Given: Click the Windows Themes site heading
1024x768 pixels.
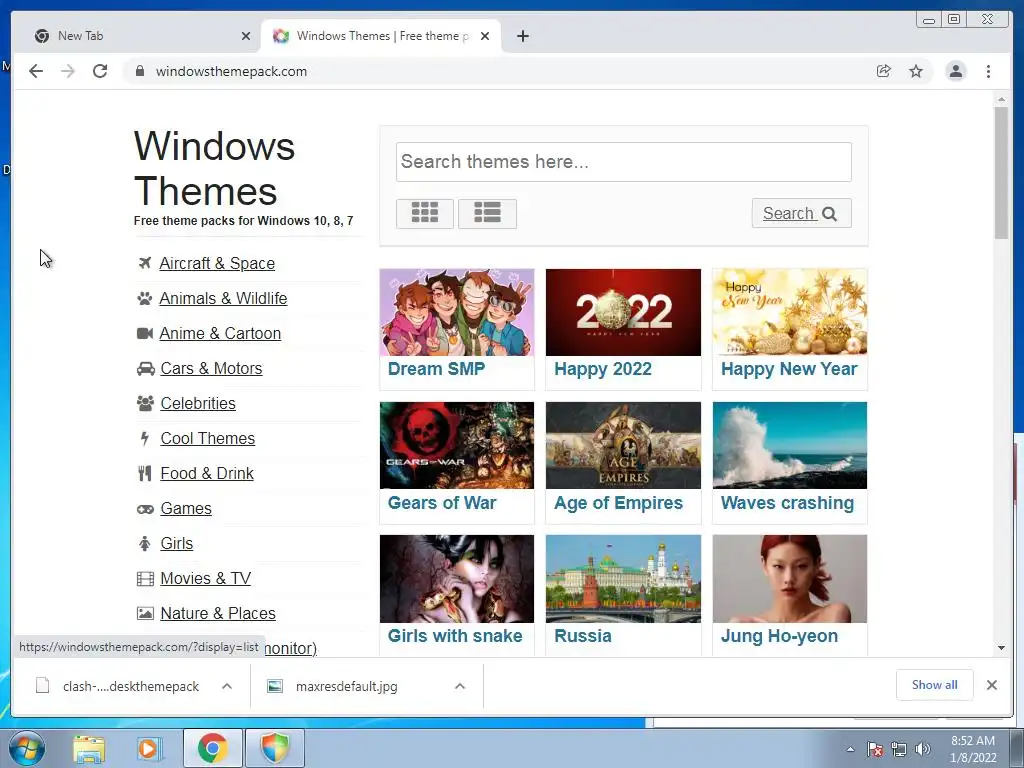Looking at the screenshot, I should click(214, 168).
